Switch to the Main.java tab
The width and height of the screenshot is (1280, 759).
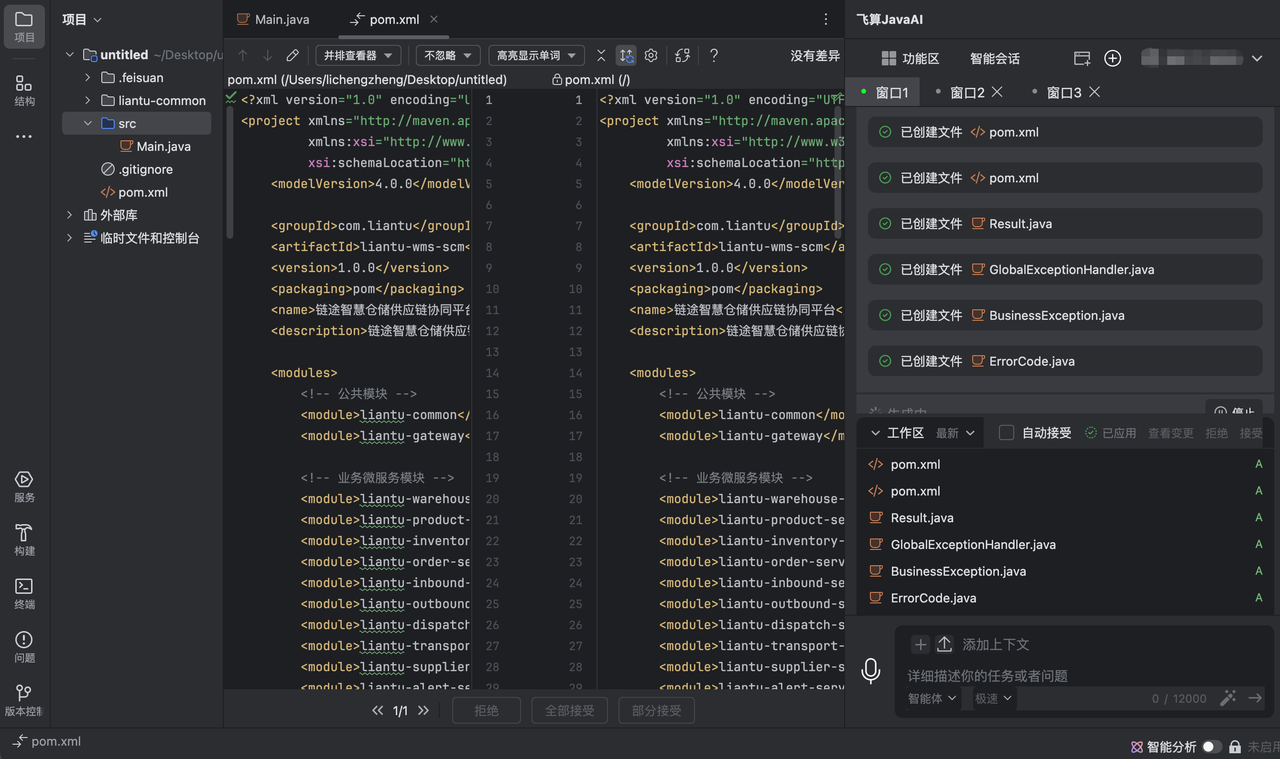pyautogui.click(x=273, y=19)
